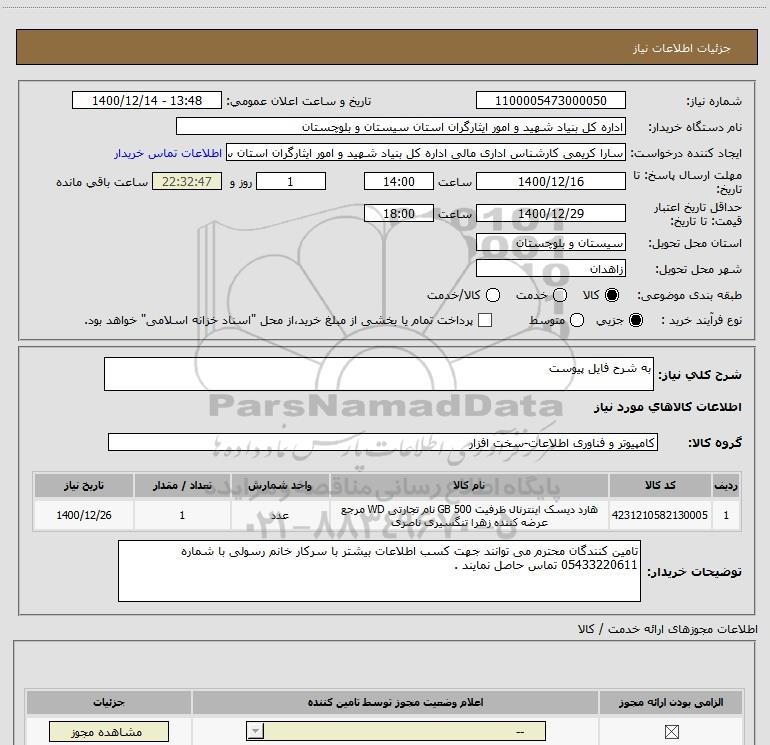The width and height of the screenshot is (770, 745).
Task: Click the hard disk product name cell
Action: click(x=469, y=515)
